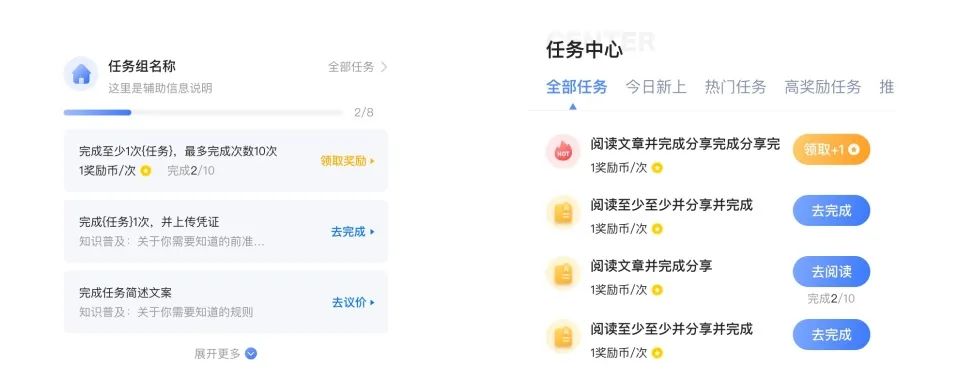Open 去完成 arrow in upload proof task
The height and width of the screenshot is (390, 964).
point(353,232)
